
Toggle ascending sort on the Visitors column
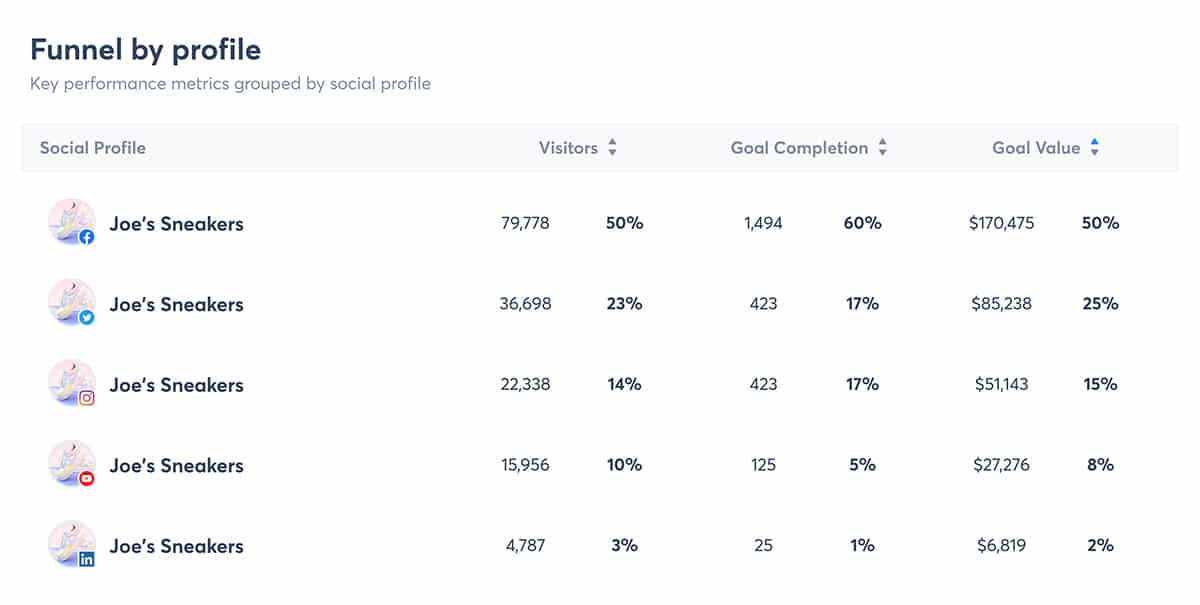pos(612,142)
